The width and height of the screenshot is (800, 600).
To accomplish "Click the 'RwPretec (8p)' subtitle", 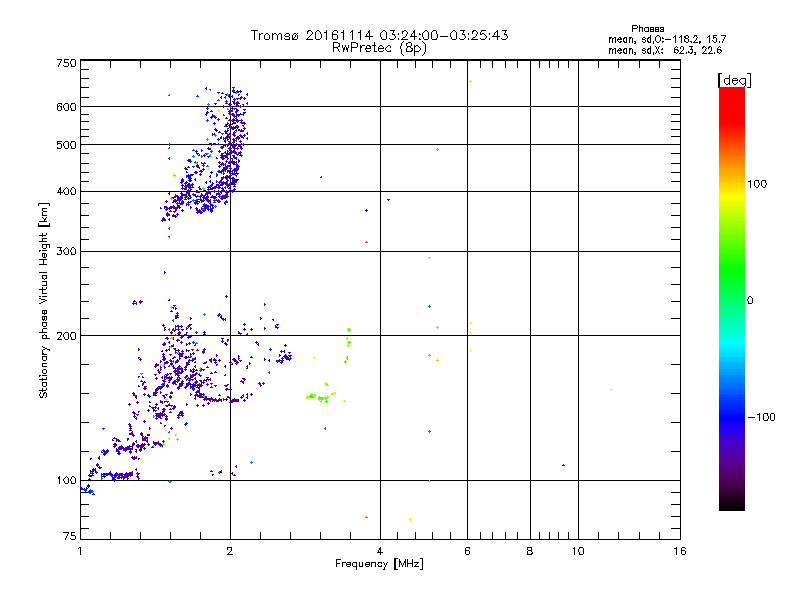I will [x=379, y=48].
